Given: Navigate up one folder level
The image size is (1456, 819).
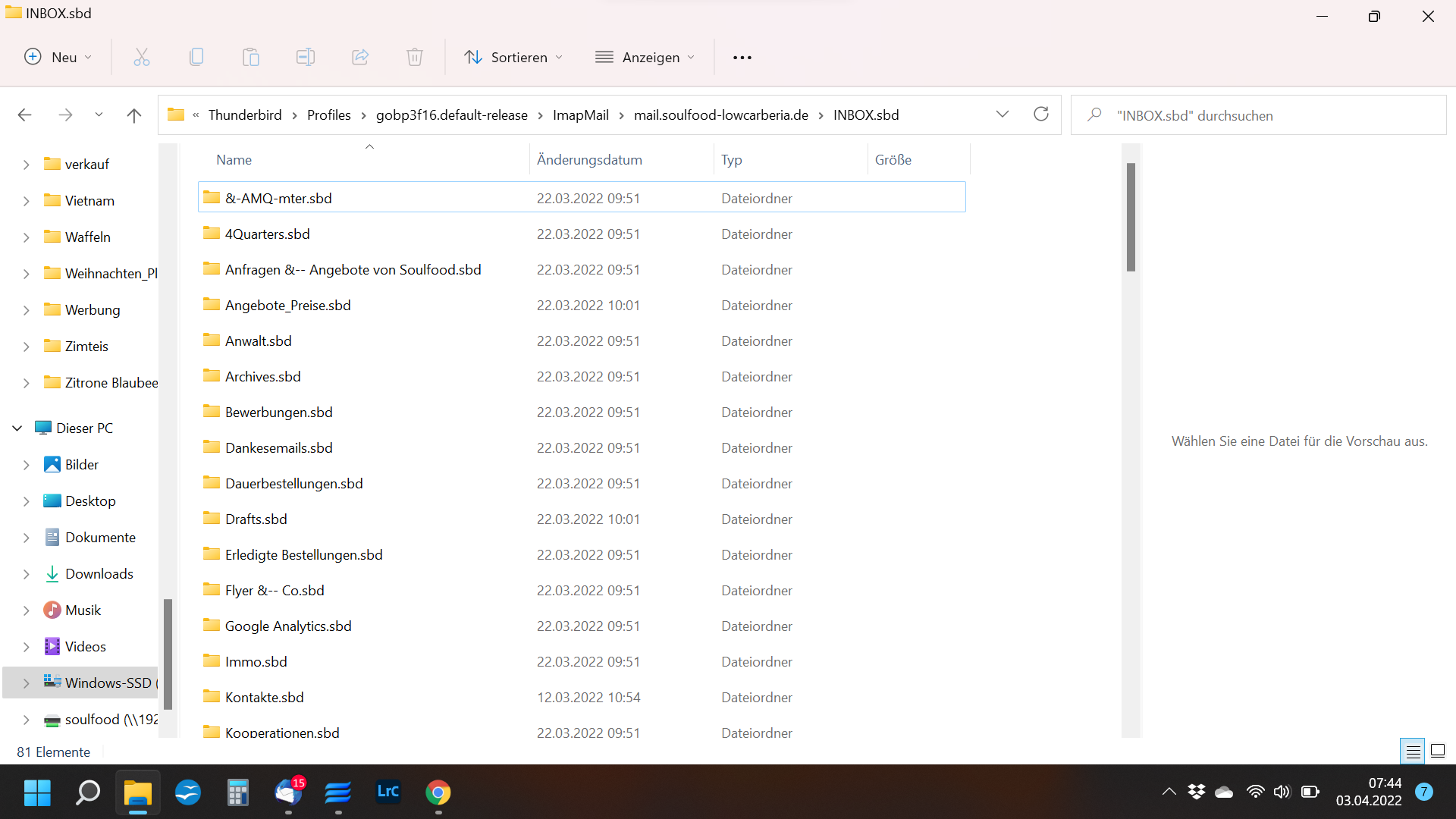Looking at the screenshot, I should (x=134, y=115).
